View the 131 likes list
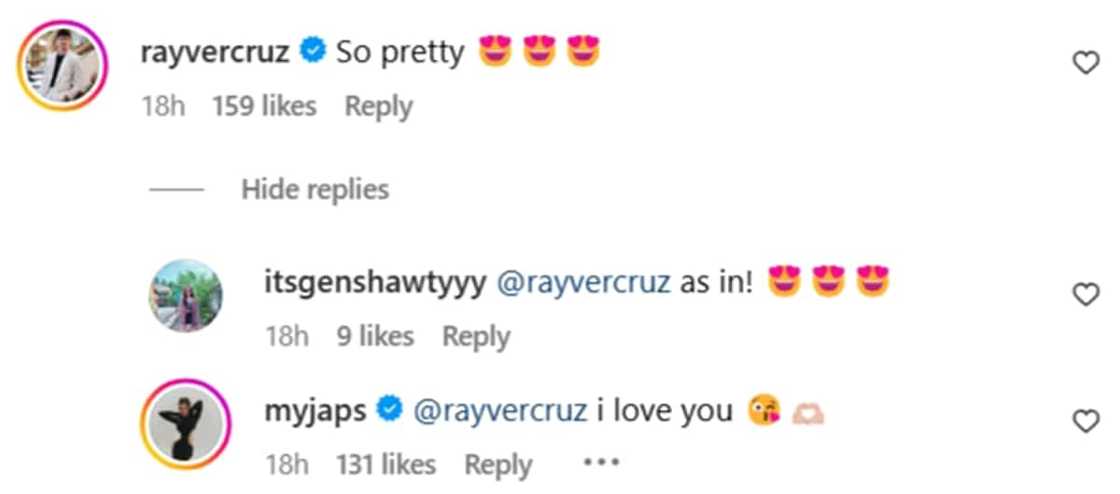The image size is (1120, 494). (x=386, y=465)
